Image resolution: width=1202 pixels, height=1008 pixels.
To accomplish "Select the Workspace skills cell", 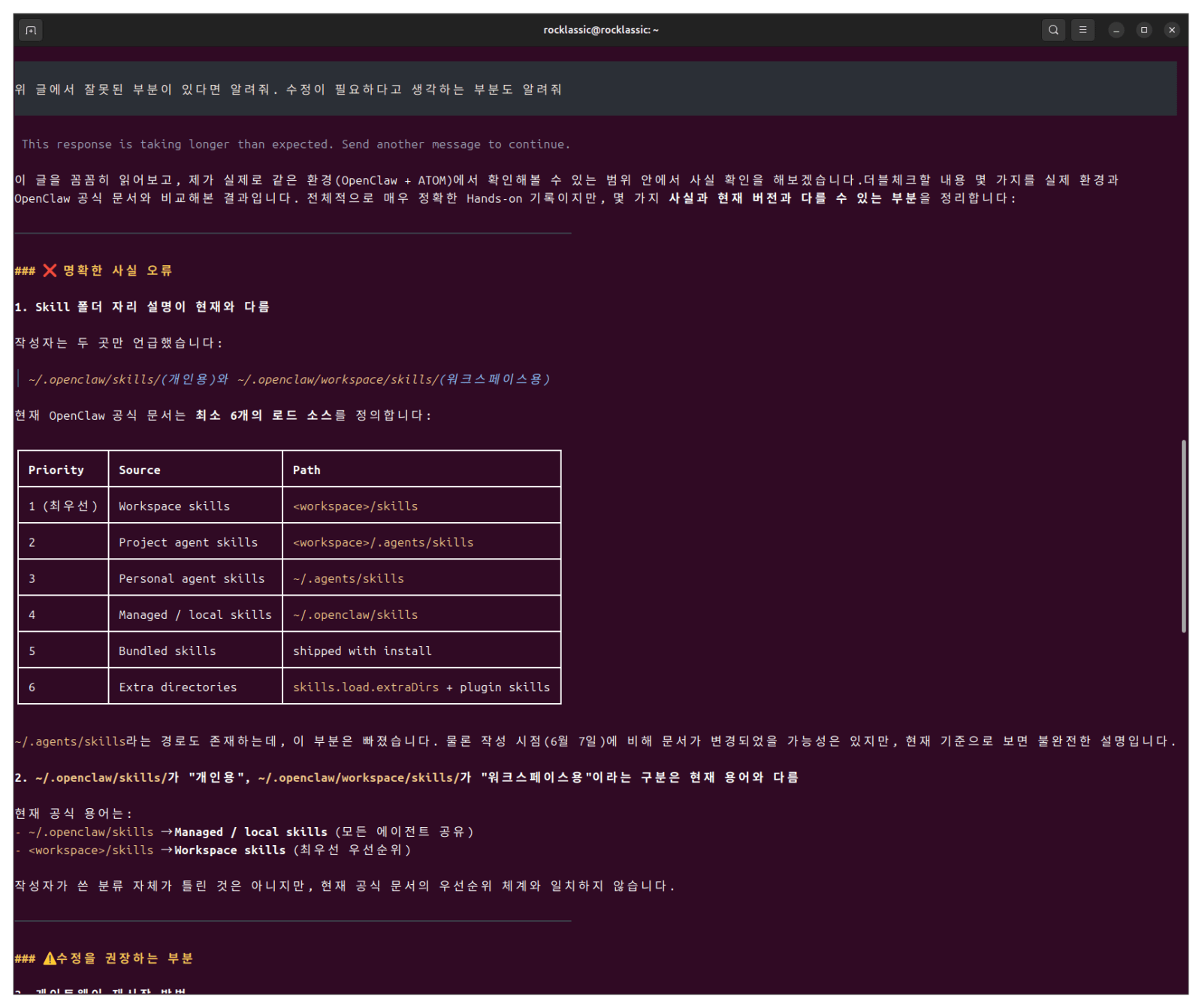I will 195,506.
